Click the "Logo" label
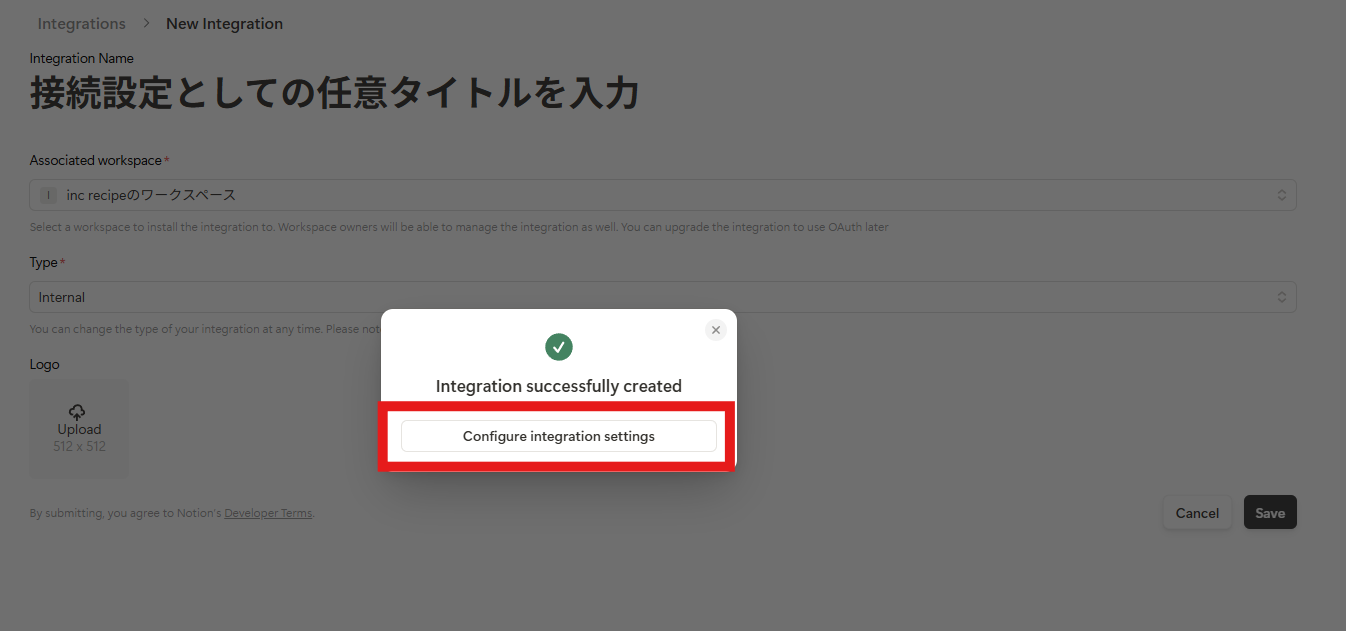The width and height of the screenshot is (1346, 631). click(x=45, y=364)
